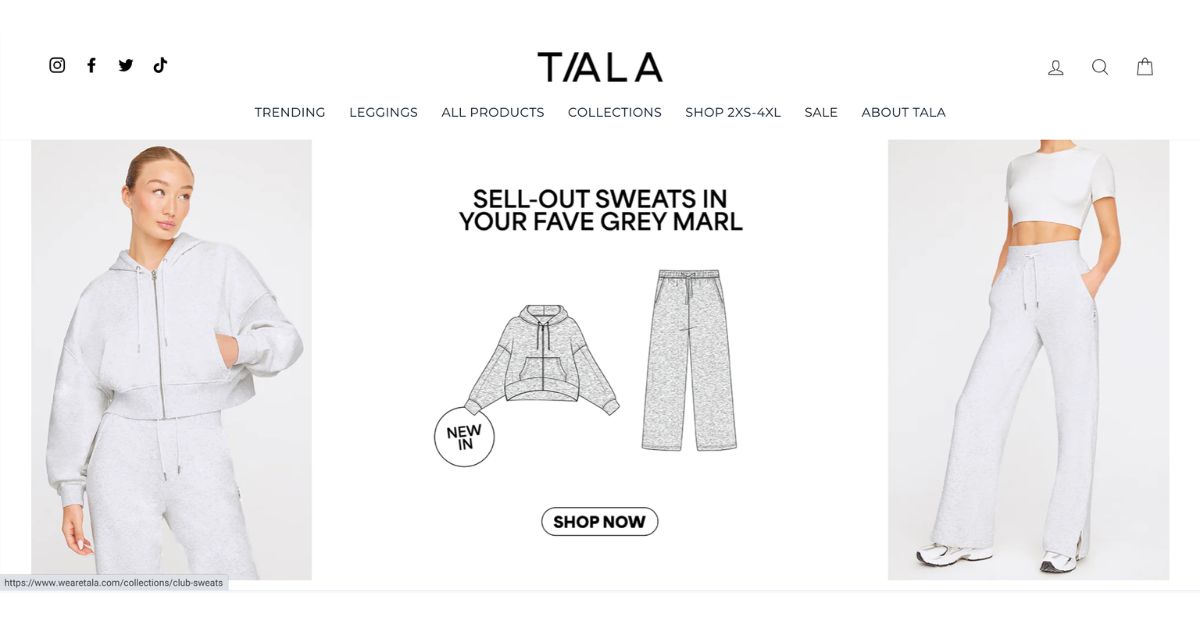Click the Shop Now button
The image size is (1200, 628).
(x=600, y=521)
